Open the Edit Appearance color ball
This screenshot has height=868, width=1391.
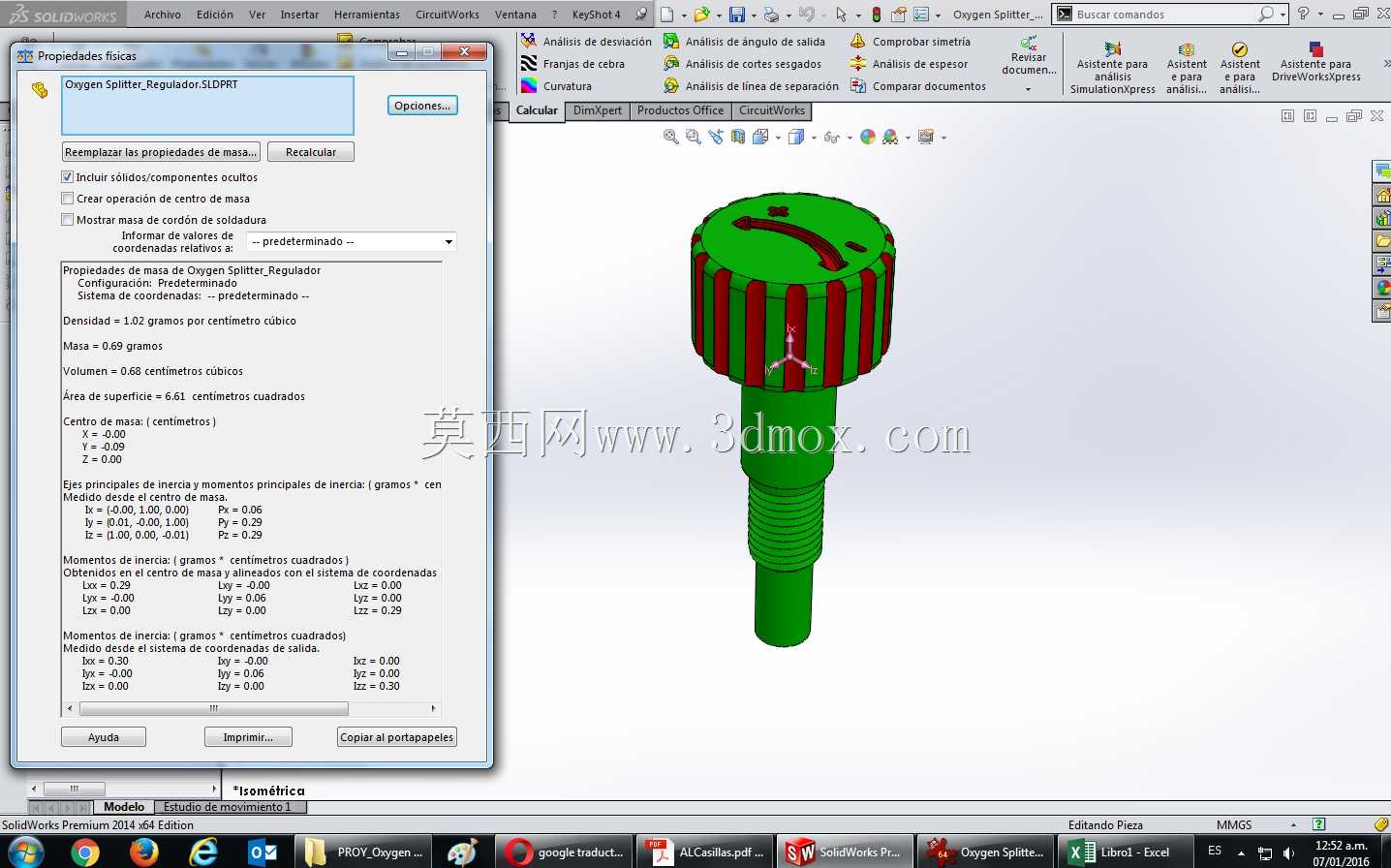pyautogui.click(x=868, y=138)
